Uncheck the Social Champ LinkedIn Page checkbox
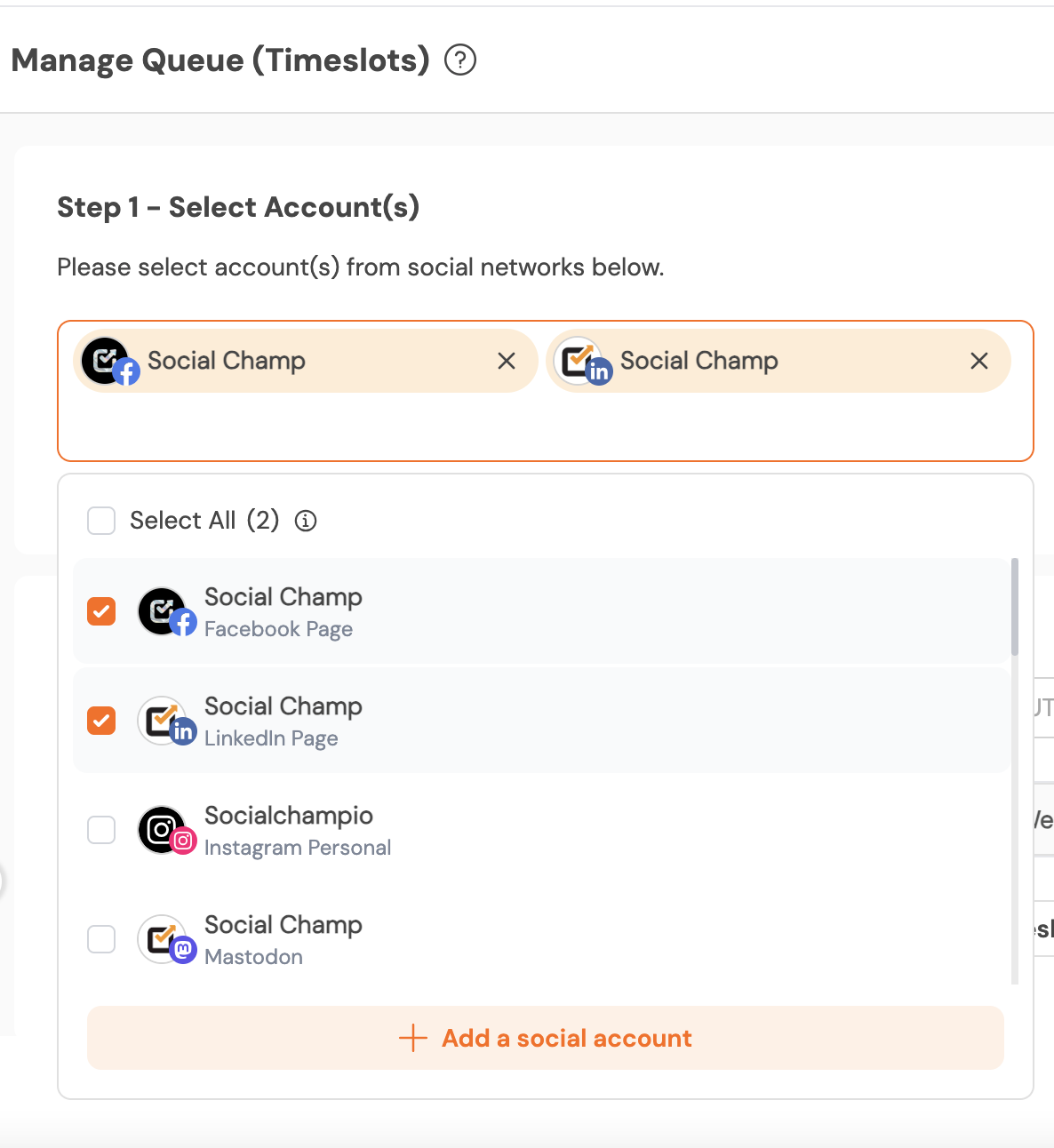Viewport: 1054px width, 1148px height. 101,720
